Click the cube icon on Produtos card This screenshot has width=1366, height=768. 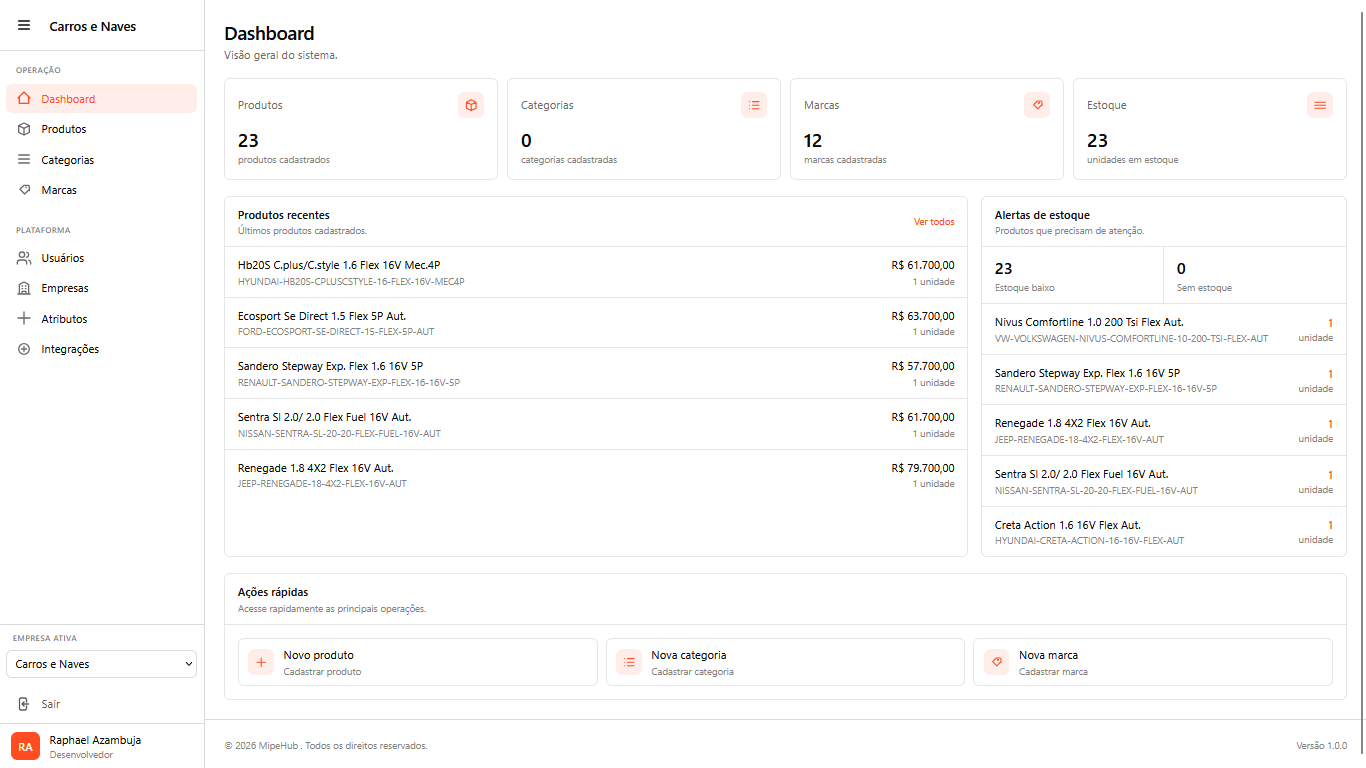471,105
